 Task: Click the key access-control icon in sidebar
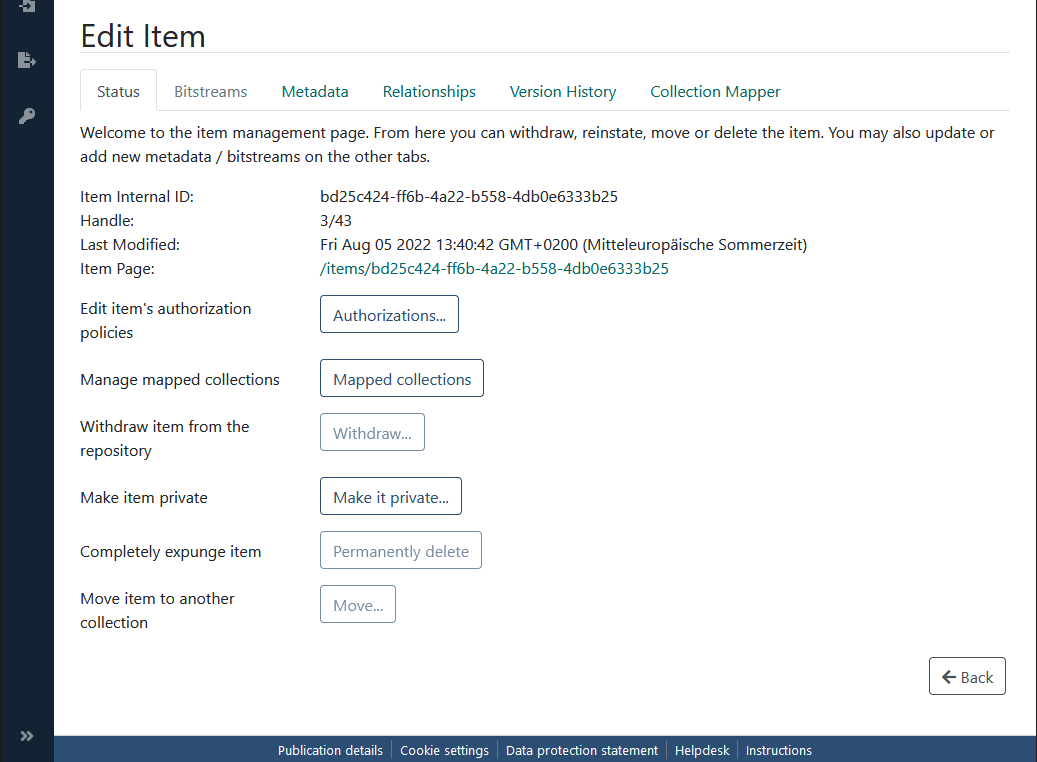tap(26, 116)
